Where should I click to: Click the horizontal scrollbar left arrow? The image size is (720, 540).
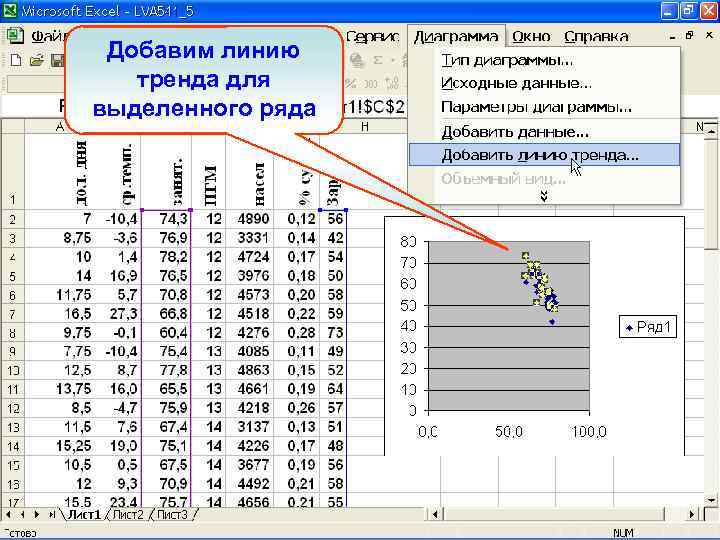pos(435,515)
